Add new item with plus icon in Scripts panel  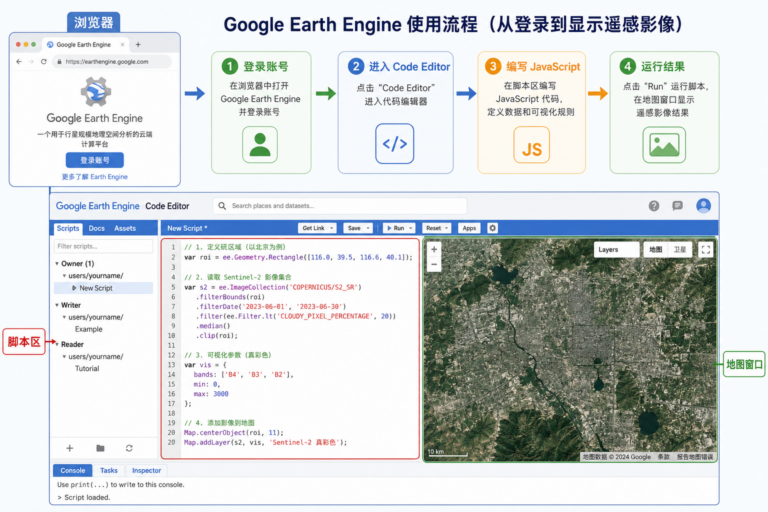[x=70, y=448]
